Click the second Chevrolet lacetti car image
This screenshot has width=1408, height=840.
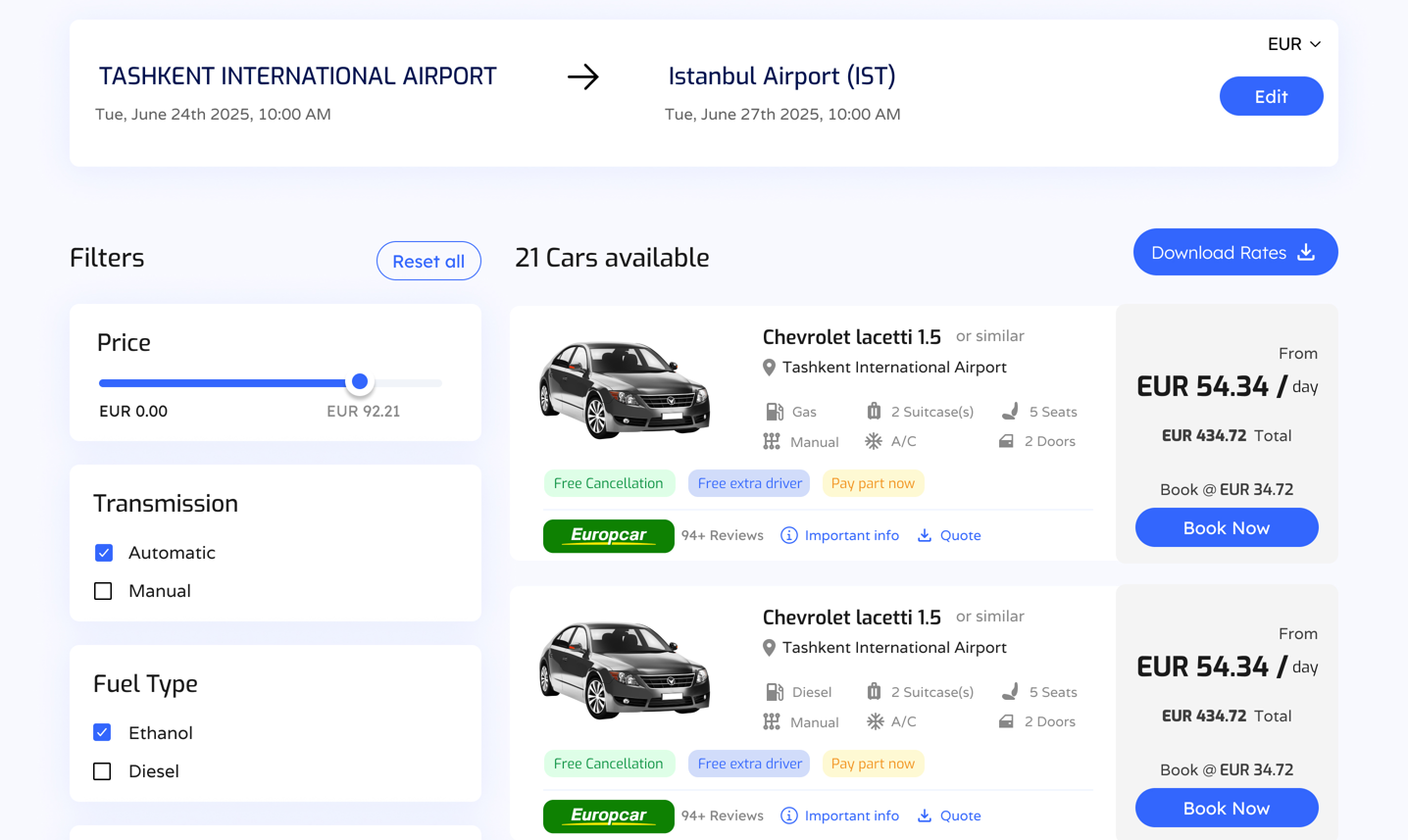(x=625, y=668)
